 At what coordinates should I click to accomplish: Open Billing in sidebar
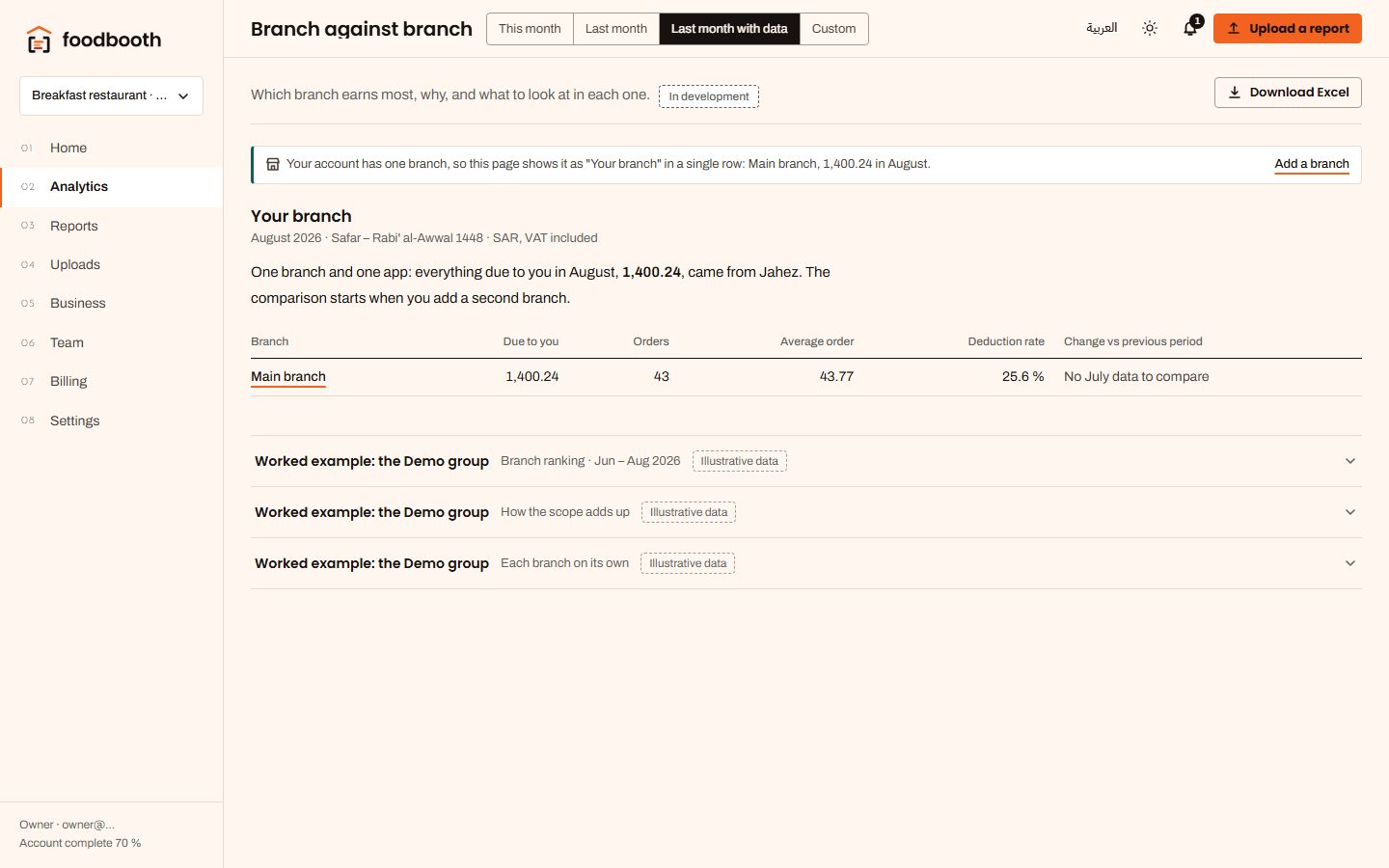coord(111,381)
